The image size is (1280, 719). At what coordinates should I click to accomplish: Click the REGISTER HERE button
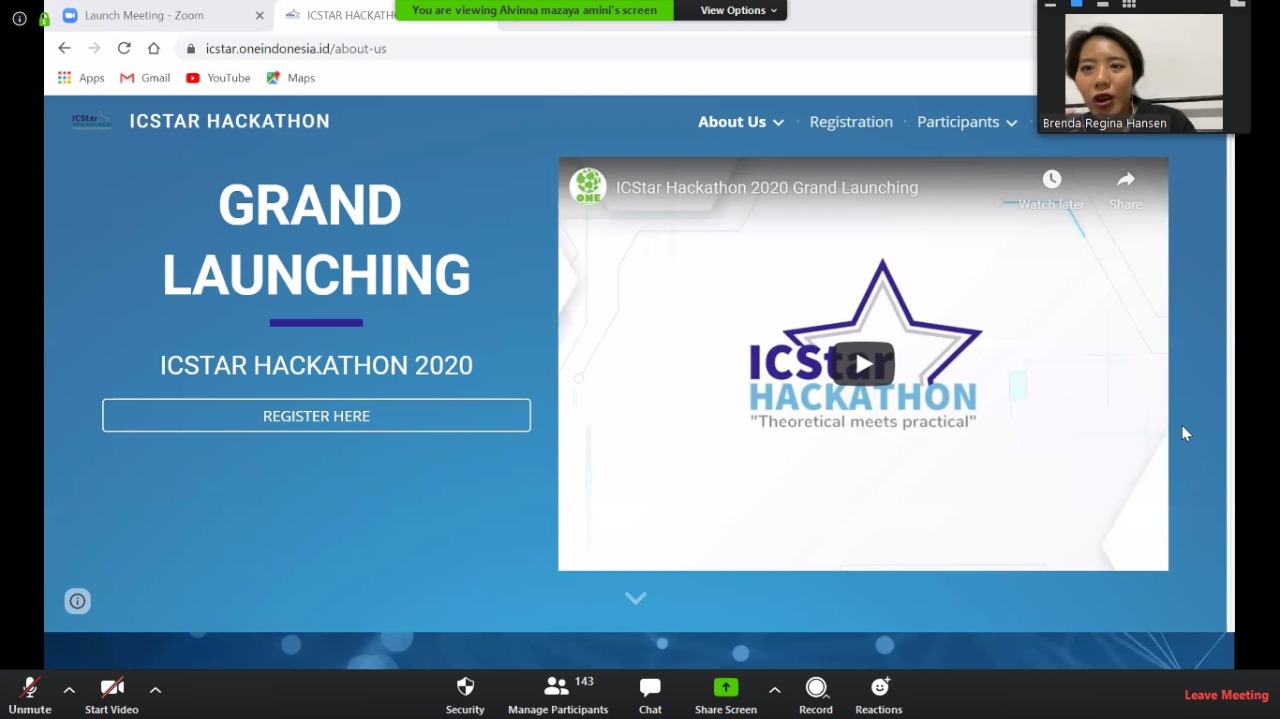coord(316,415)
